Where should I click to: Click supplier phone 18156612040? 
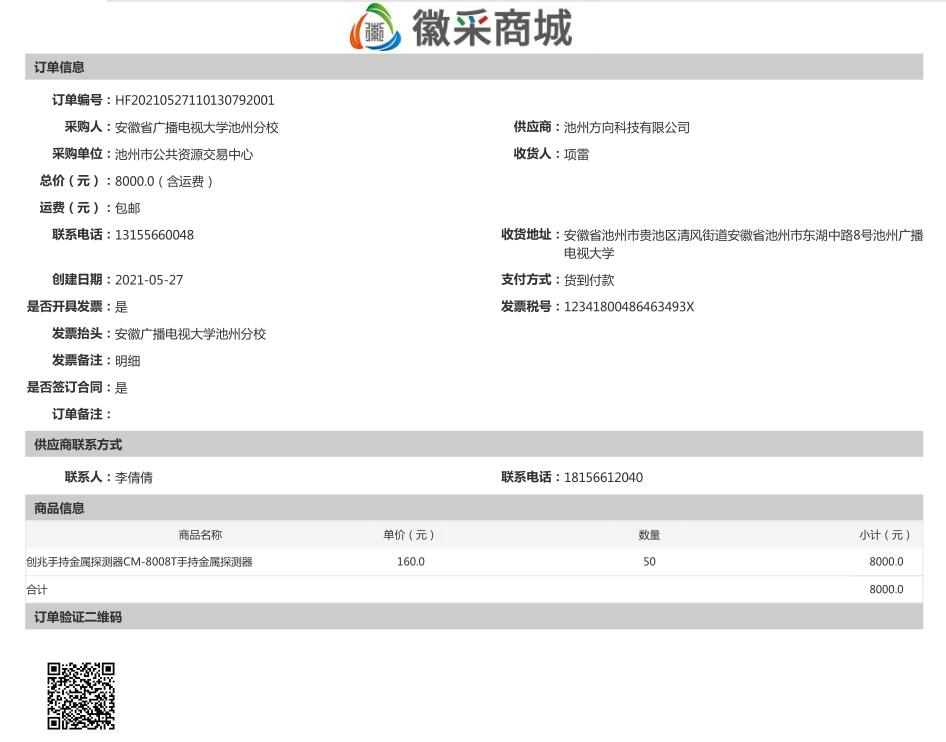(x=603, y=477)
